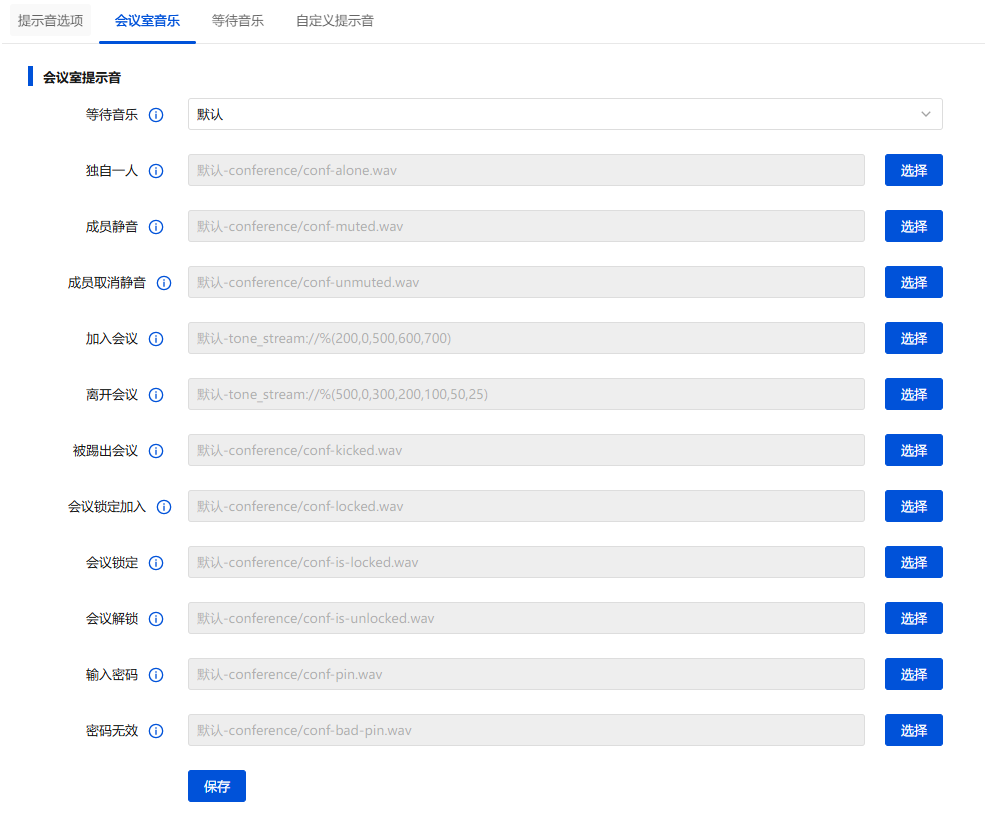Click the conf-muted.wav input field
Viewport: 985px width, 829px height.
(x=526, y=226)
